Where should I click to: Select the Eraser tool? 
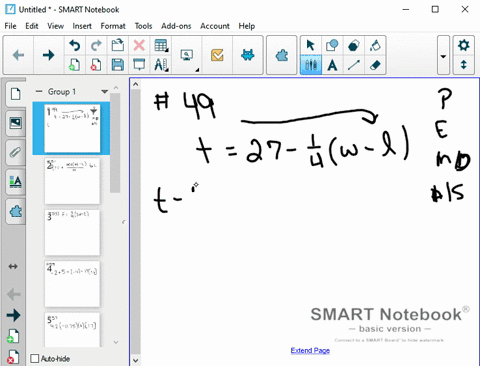(x=375, y=65)
